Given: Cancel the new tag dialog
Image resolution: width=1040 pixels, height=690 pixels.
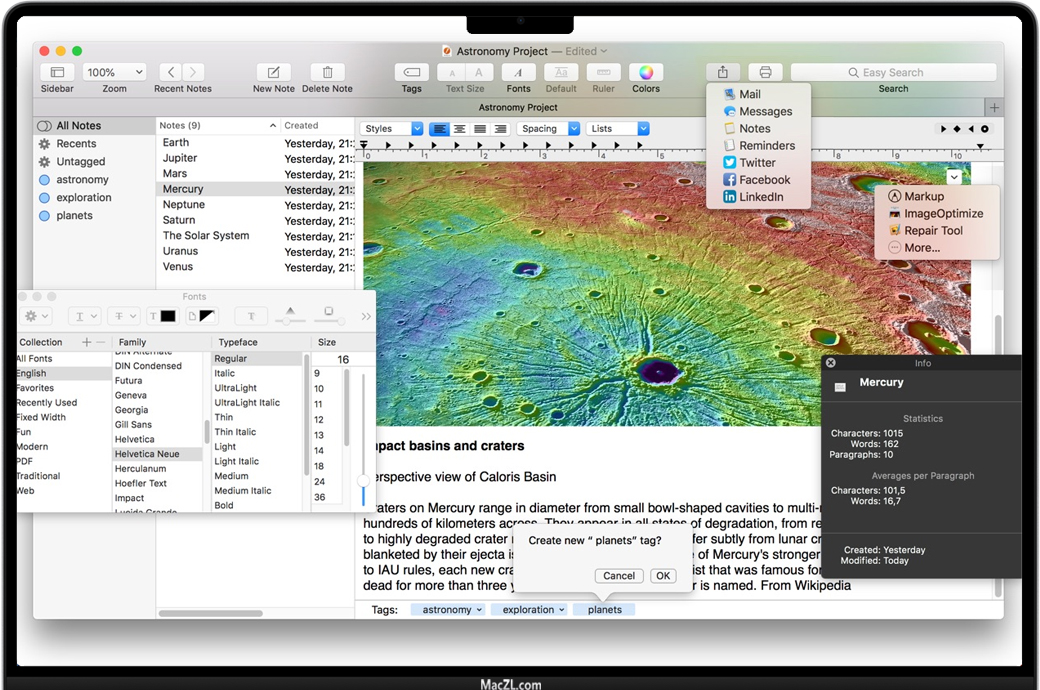Looking at the screenshot, I should coord(619,576).
